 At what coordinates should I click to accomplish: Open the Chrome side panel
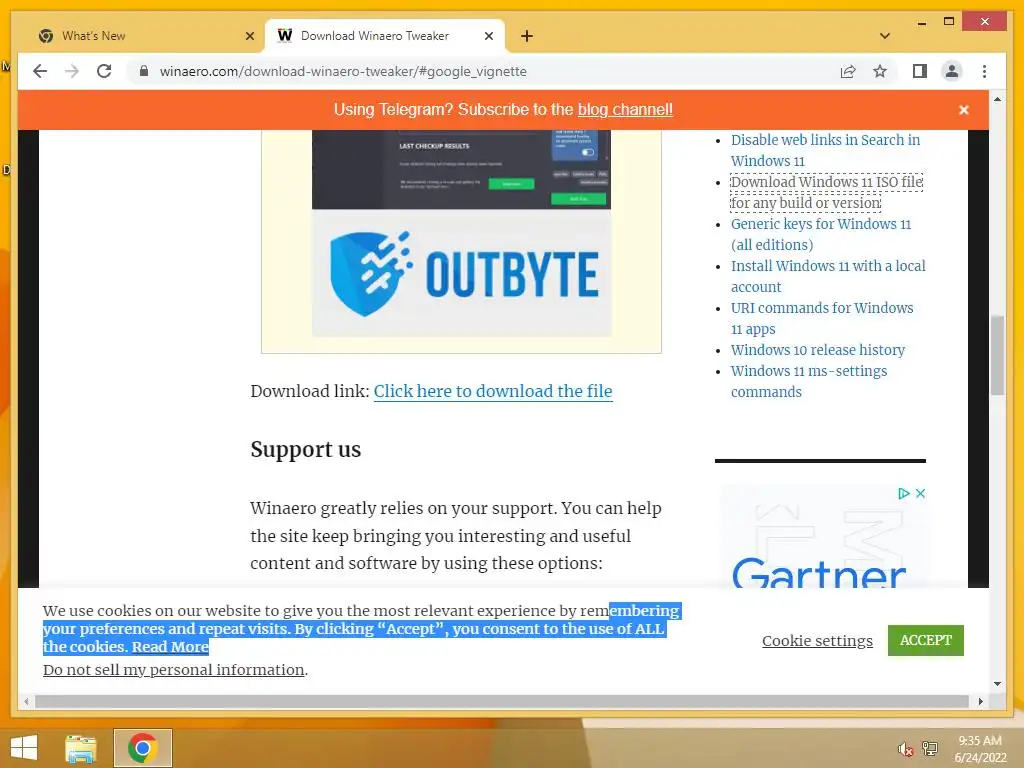tap(920, 71)
